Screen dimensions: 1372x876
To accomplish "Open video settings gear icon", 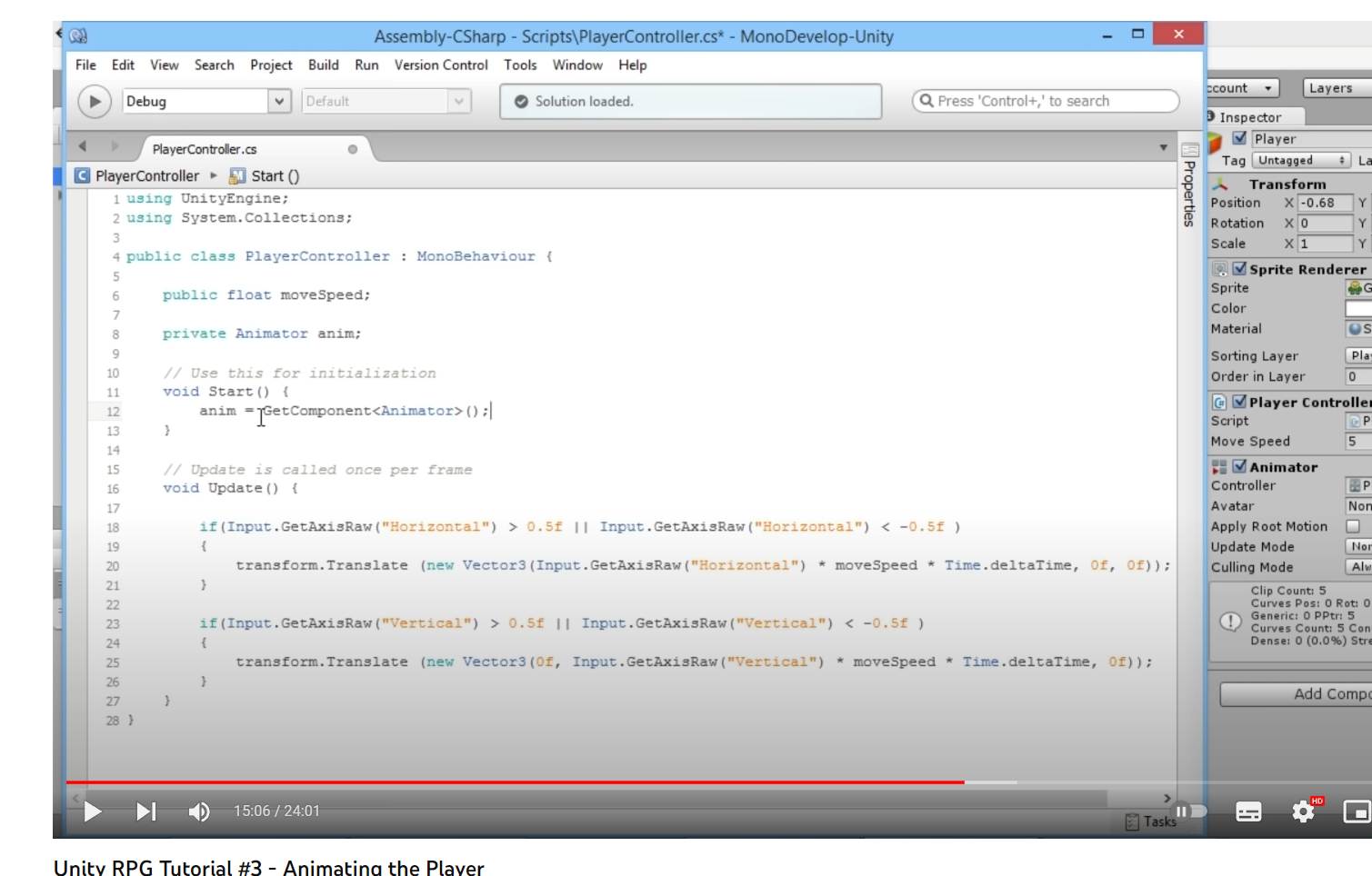I will pyautogui.click(x=1304, y=811).
